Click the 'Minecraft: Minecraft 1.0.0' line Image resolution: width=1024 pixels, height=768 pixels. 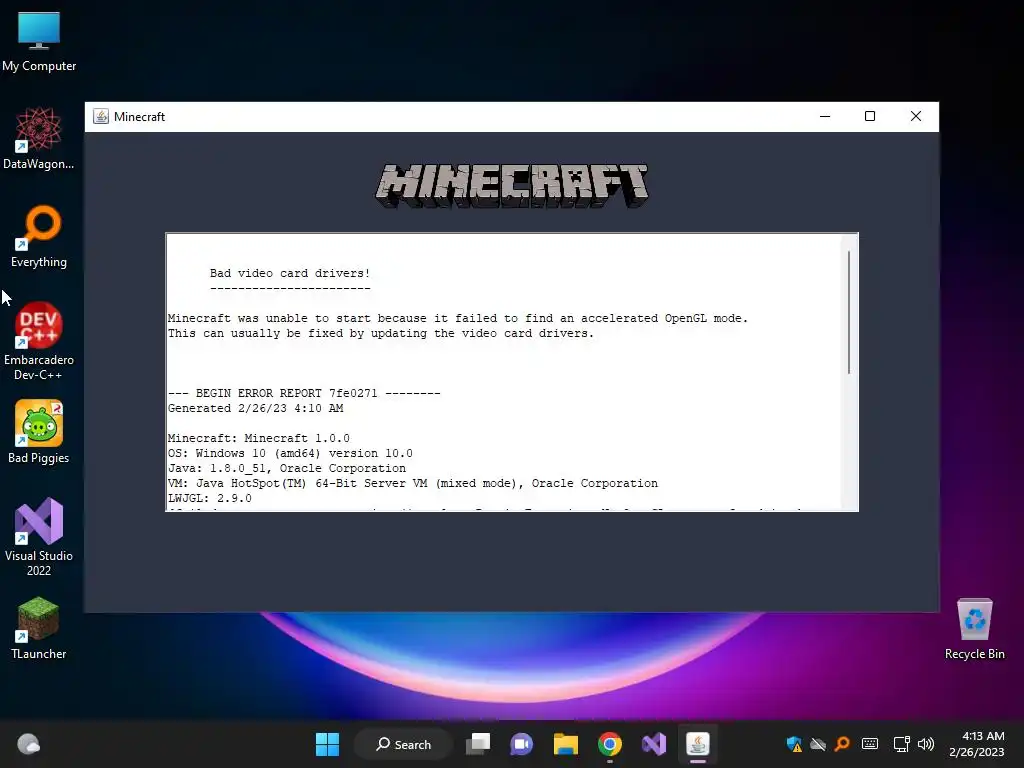(259, 438)
